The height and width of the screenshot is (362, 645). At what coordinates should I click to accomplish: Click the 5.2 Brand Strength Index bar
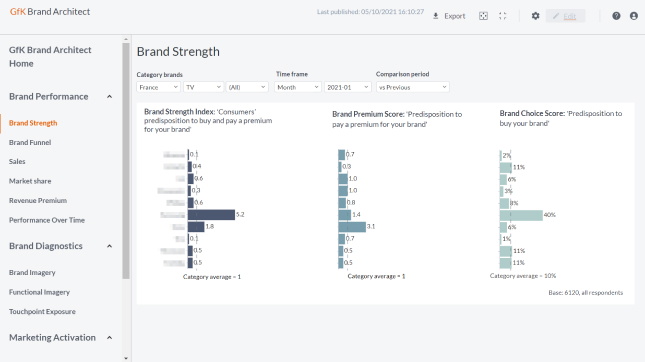click(x=211, y=214)
